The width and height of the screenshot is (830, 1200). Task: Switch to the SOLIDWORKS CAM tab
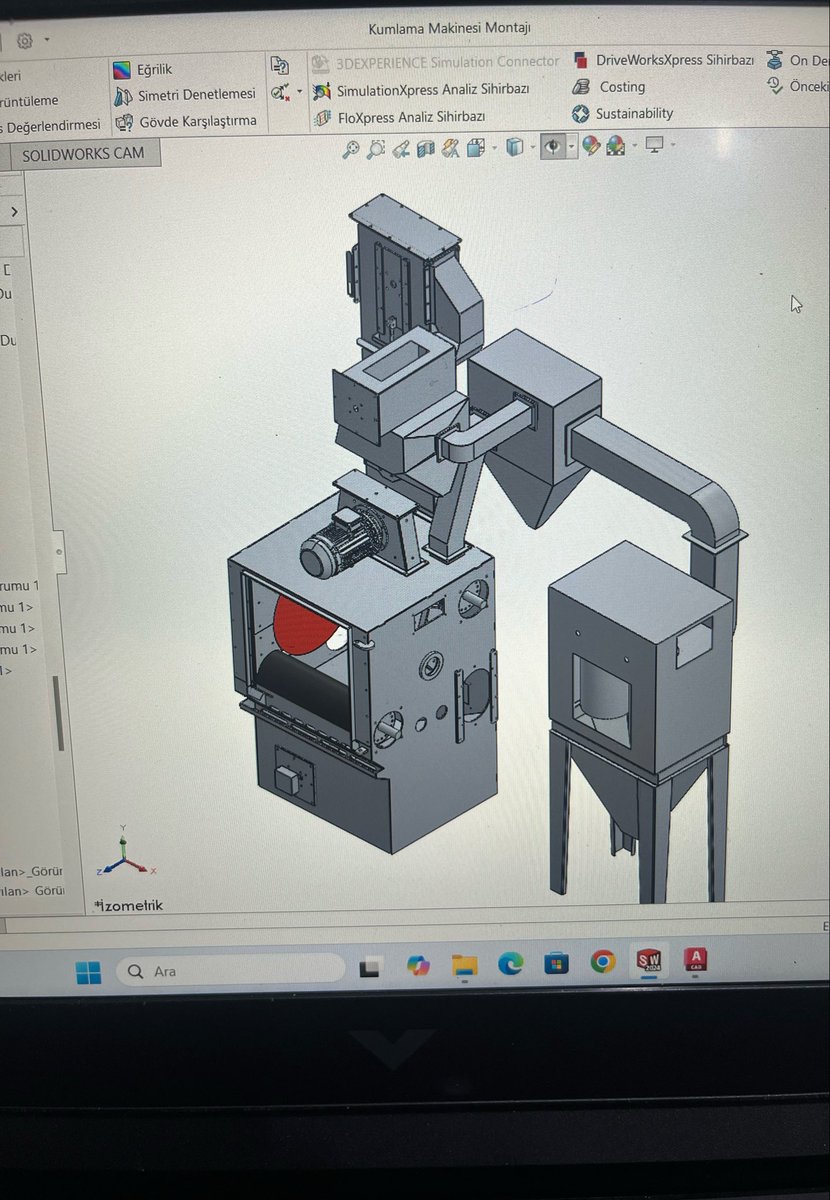tap(84, 153)
